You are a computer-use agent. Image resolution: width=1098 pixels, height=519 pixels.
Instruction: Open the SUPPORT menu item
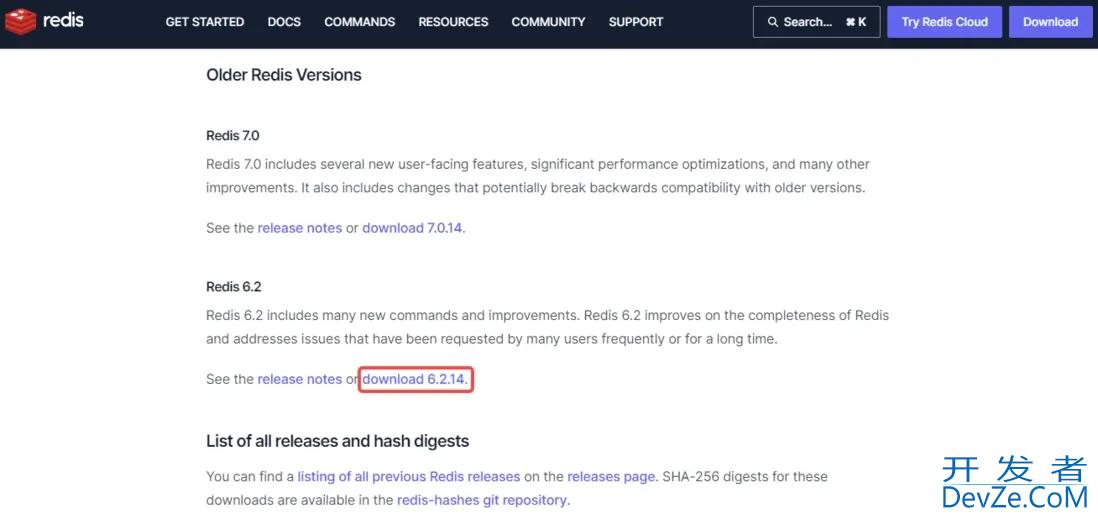pyautogui.click(x=635, y=22)
